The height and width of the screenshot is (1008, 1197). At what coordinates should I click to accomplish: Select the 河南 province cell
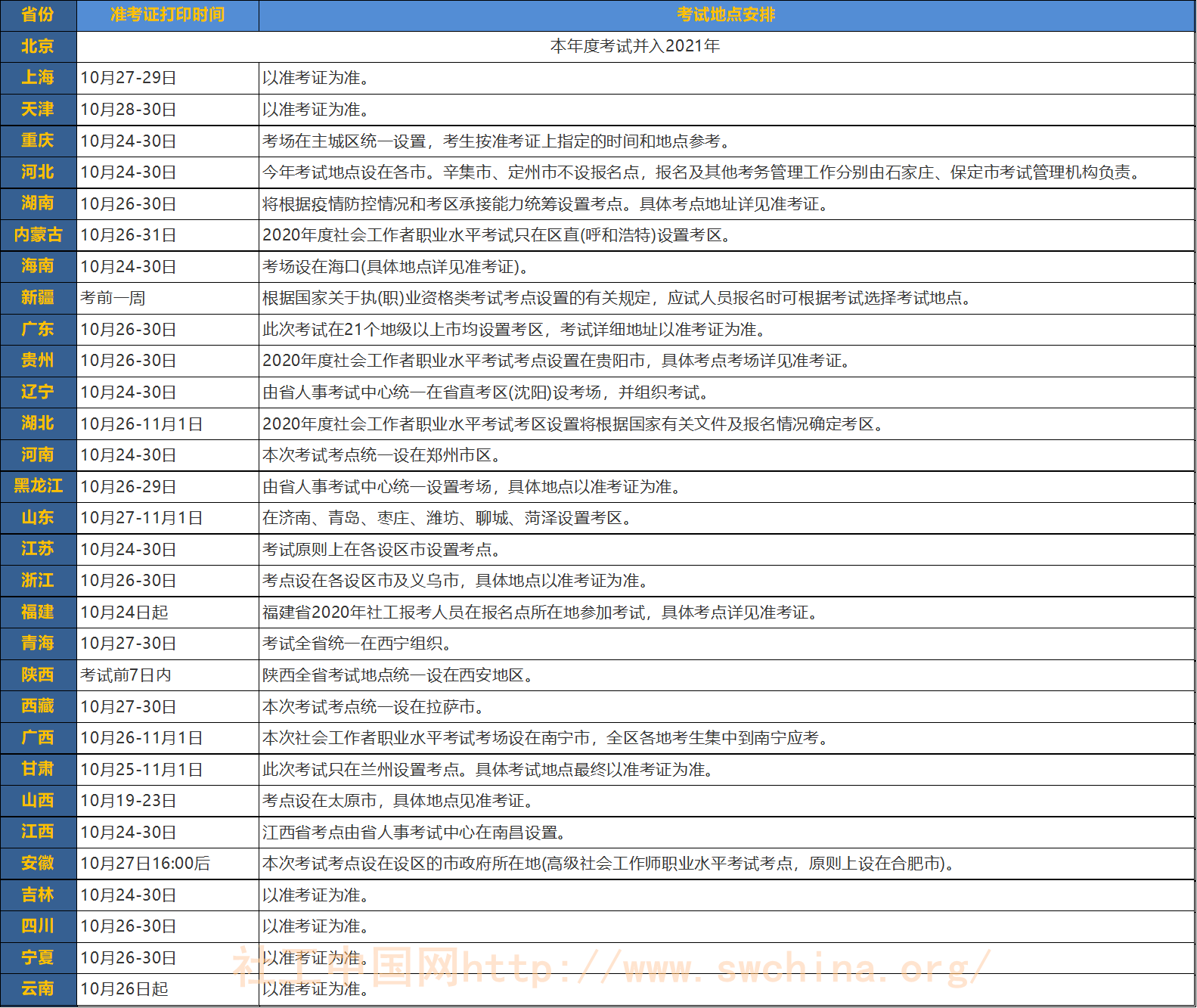pos(38,455)
